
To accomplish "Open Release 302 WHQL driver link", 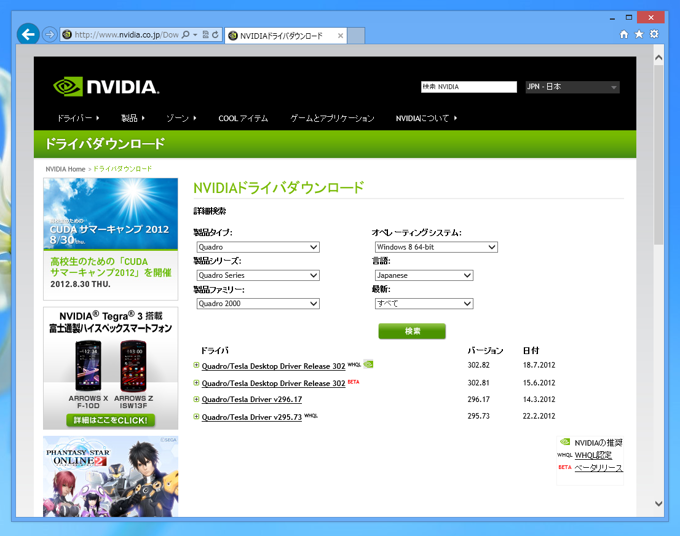I will click(x=273, y=366).
